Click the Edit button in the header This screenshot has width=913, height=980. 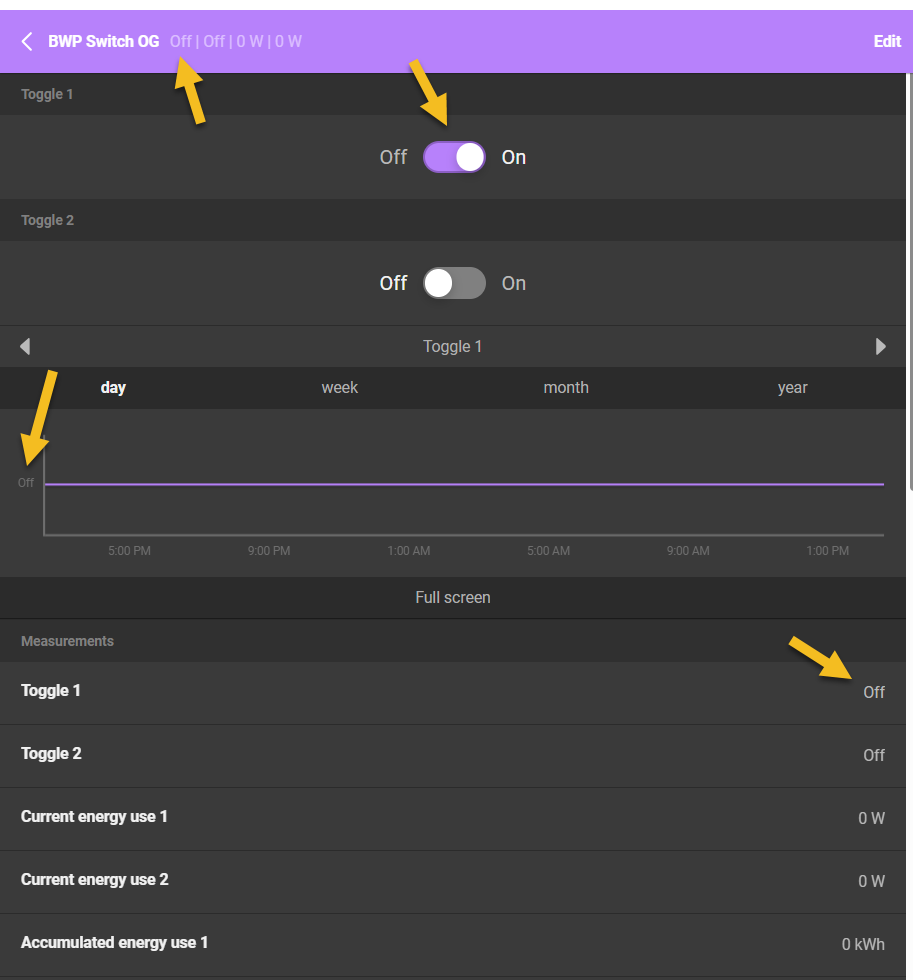pos(887,41)
